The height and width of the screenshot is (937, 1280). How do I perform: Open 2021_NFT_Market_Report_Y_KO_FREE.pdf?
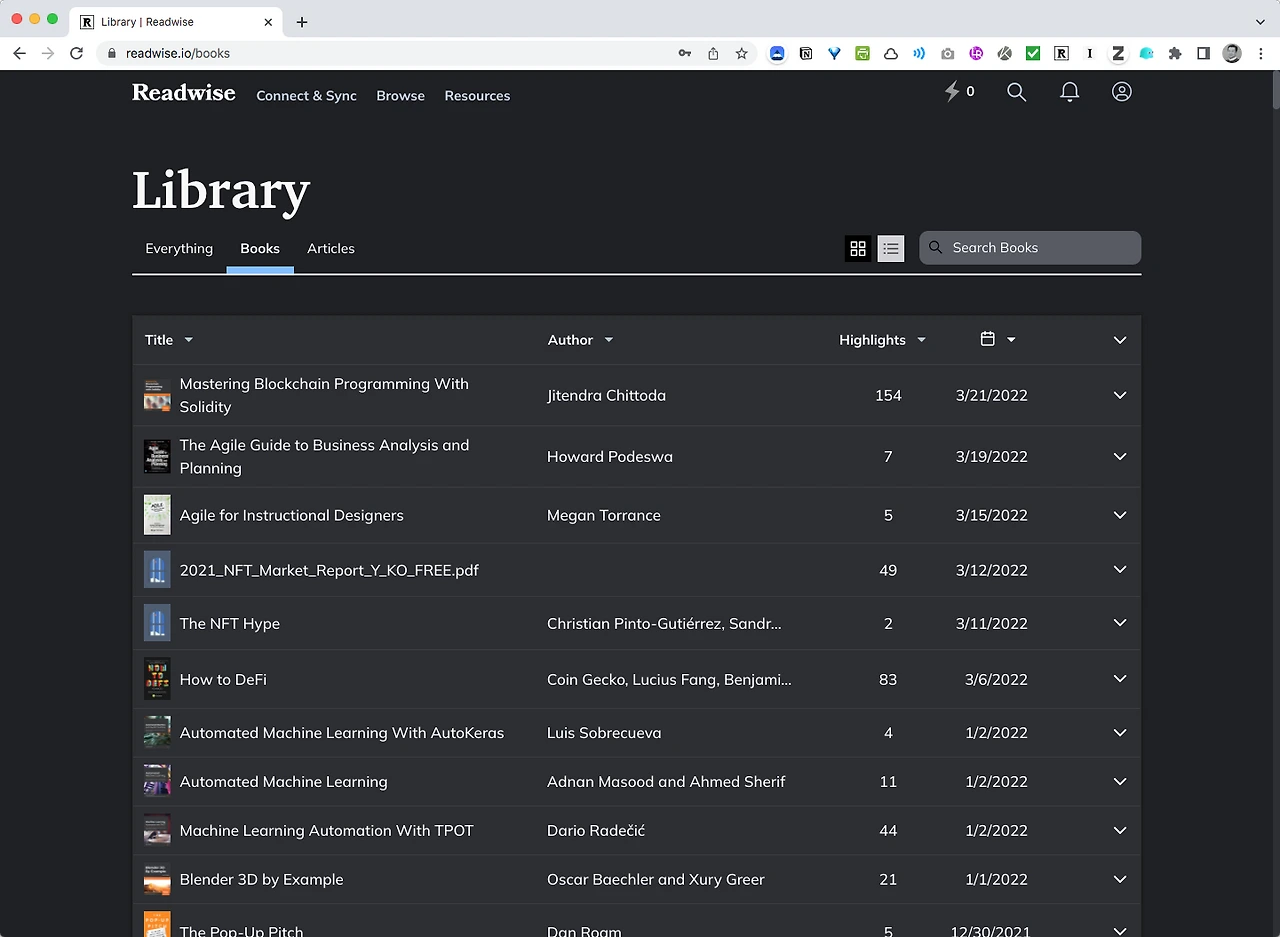(329, 570)
